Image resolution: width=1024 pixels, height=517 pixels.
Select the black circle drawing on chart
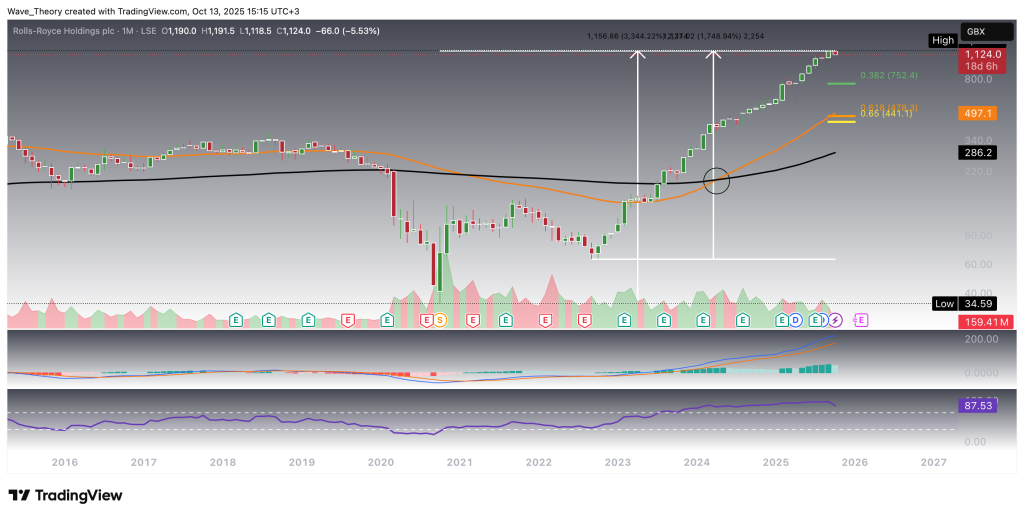716,181
